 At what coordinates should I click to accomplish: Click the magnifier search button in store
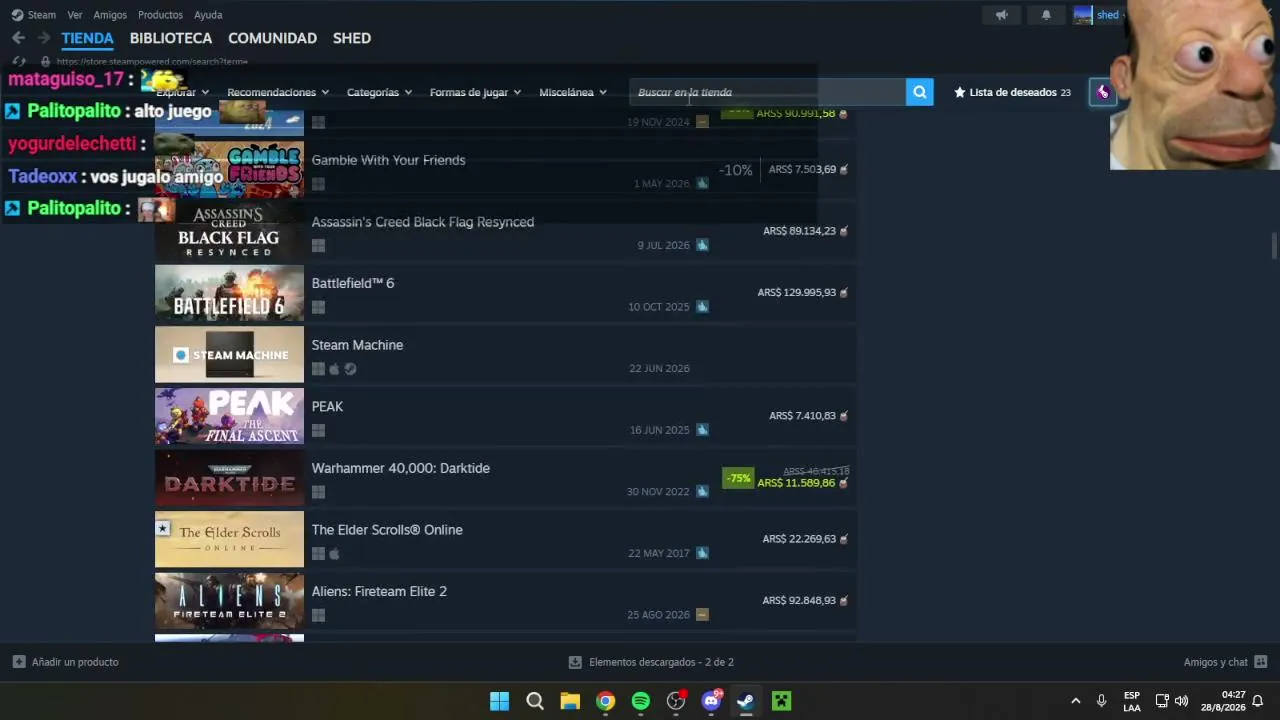(919, 92)
